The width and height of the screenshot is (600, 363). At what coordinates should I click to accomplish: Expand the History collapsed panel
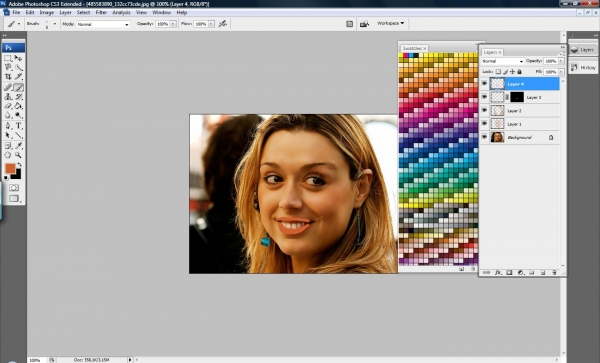pyautogui.click(x=583, y=68)
